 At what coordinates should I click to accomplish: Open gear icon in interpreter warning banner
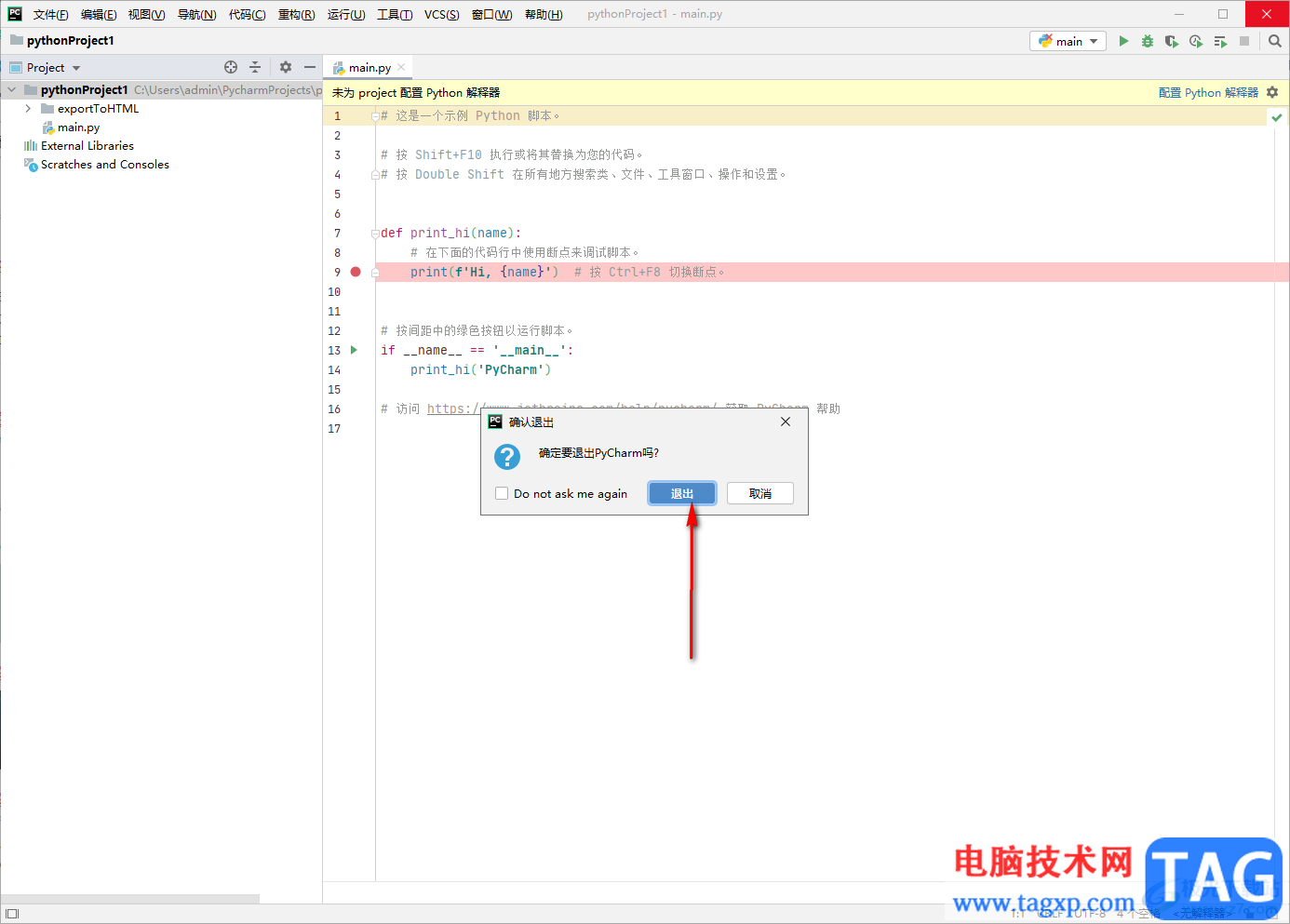[1272, 92]
